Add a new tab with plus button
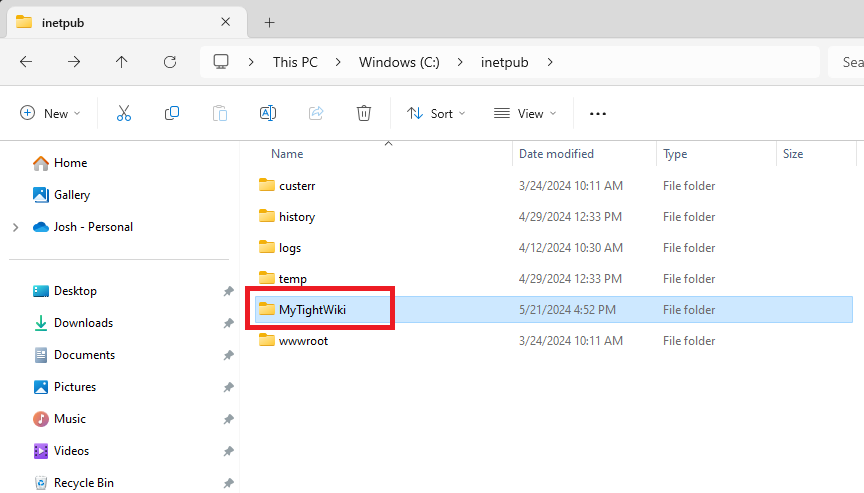Screen dimensions: 864x493 coord(269,22)
